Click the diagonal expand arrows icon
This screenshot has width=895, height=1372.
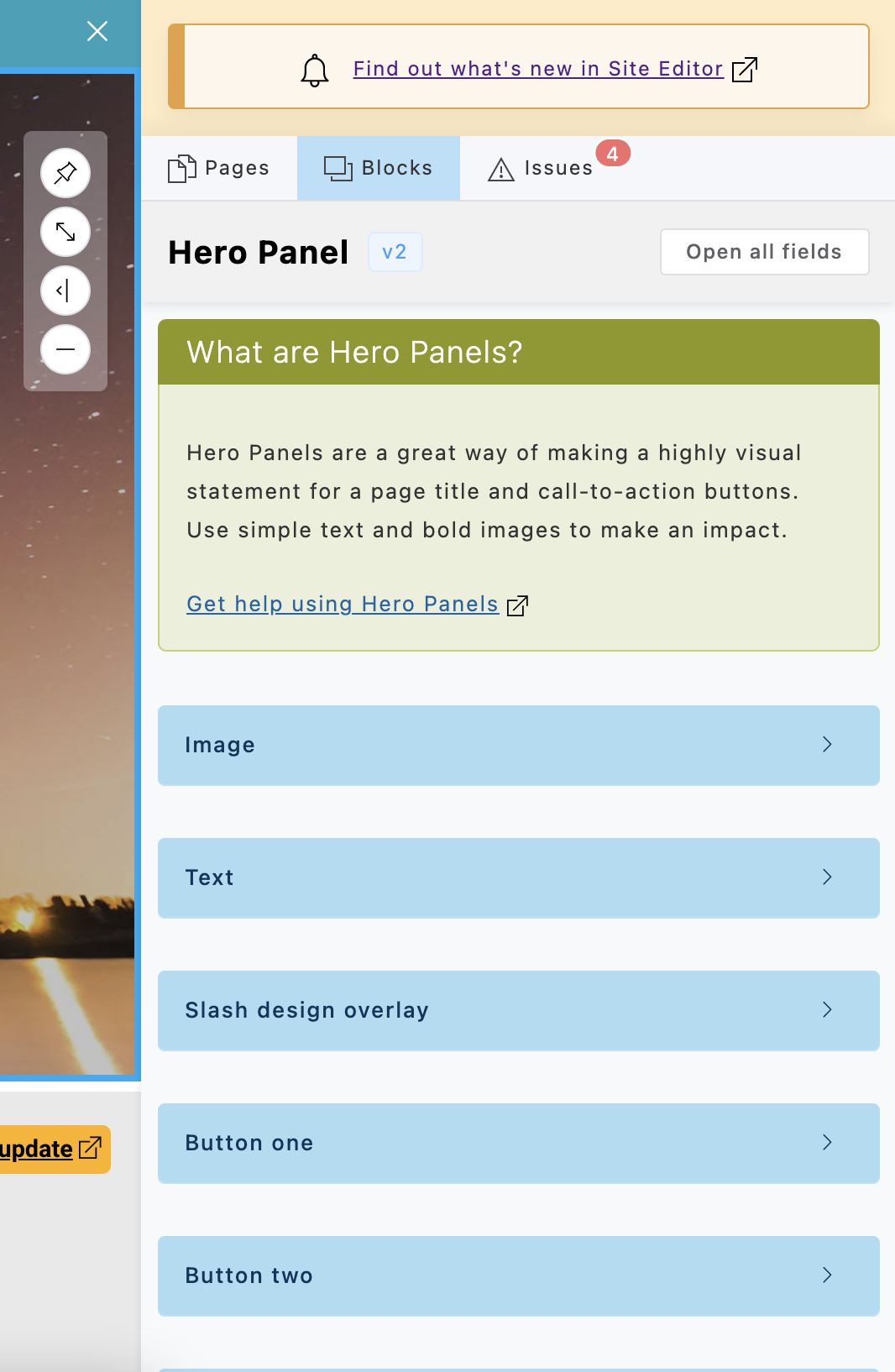(65, 232)
